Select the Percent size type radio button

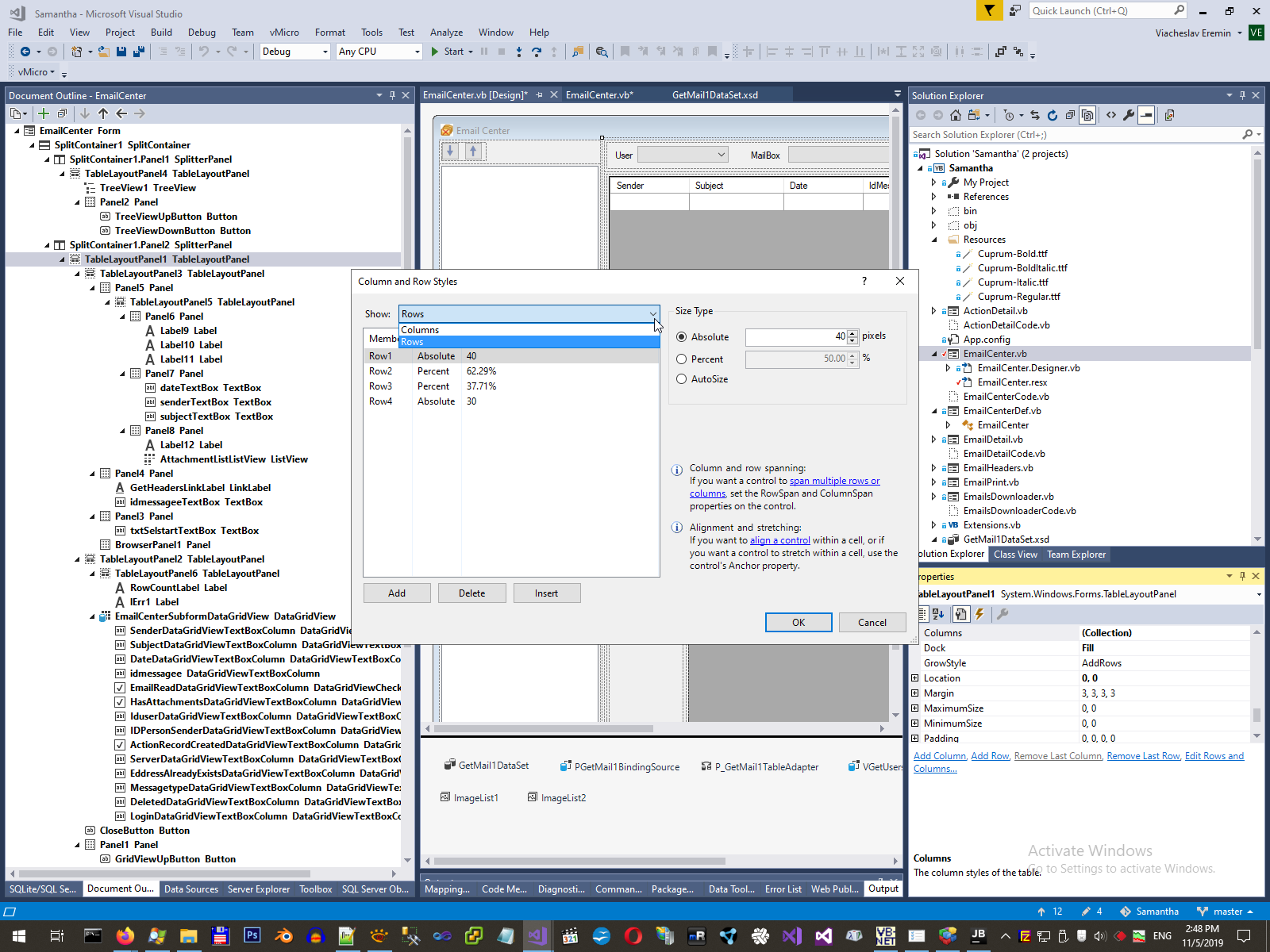[682, 359]
